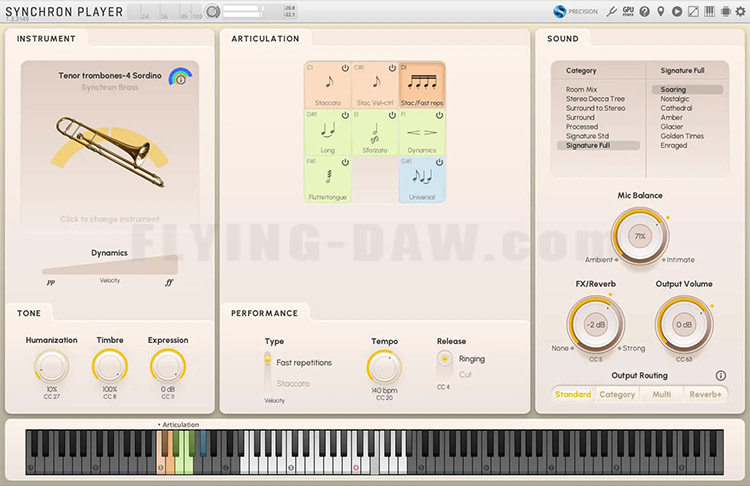Click the Tempo knob
Image resolution: width=750 pixels, height=486 pixels.
tap(384, 367)
